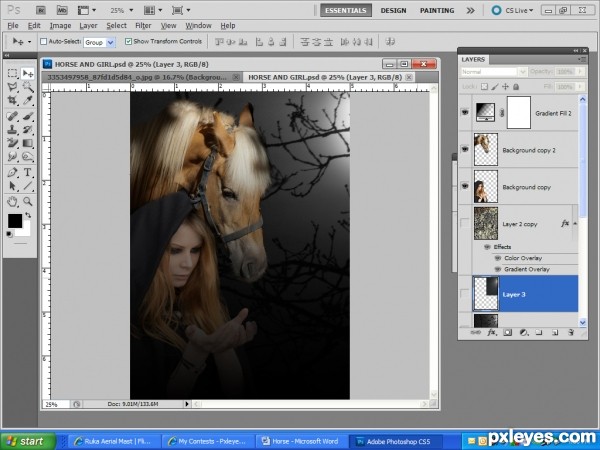Image resolution: width=600 pixels, height=450 pixels.
Task: Select the Healing Brush tool
Action: [x=13, y=116]
